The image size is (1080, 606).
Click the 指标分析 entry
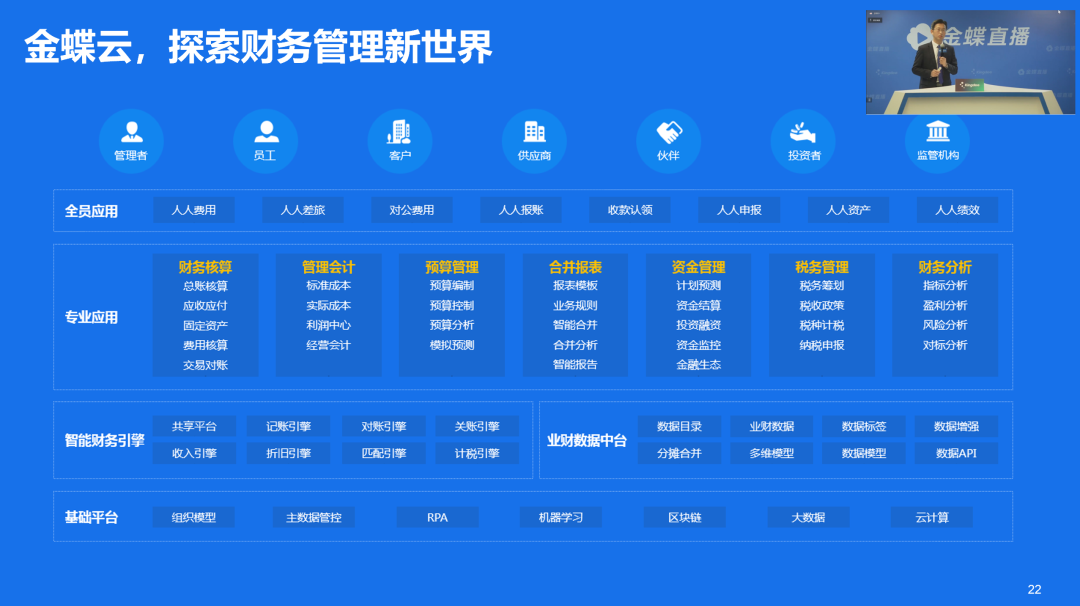point(945,286)
